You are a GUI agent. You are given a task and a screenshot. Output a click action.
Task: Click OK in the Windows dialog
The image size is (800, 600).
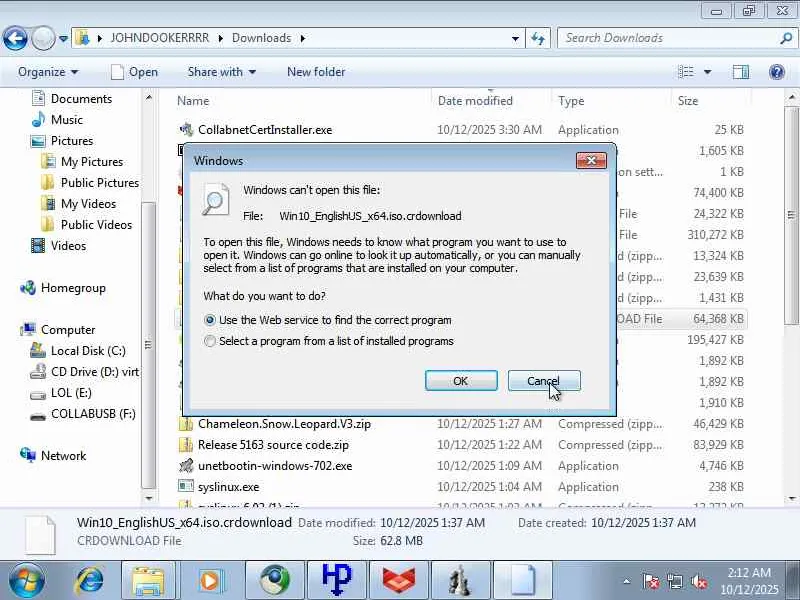[x=461, y=381]
